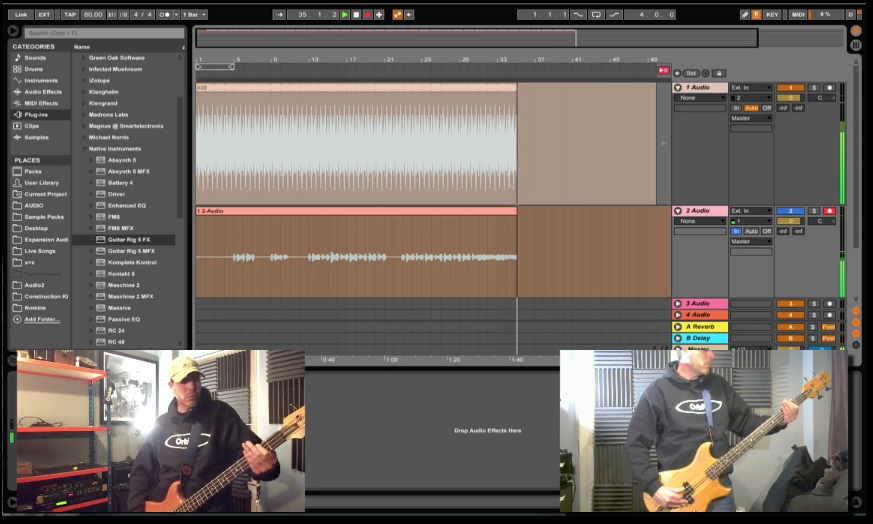Click the browser search field

pos(105,33)
